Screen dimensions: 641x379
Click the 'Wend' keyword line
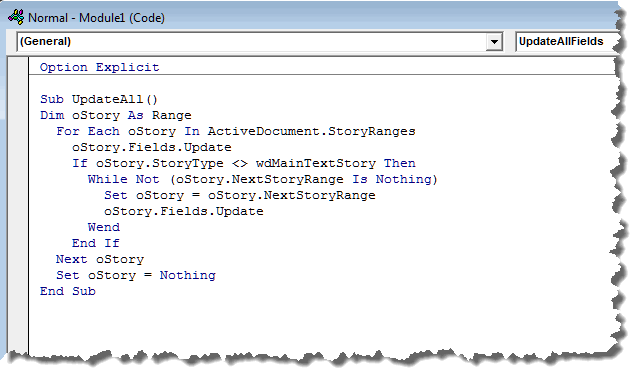click(104, 227)
